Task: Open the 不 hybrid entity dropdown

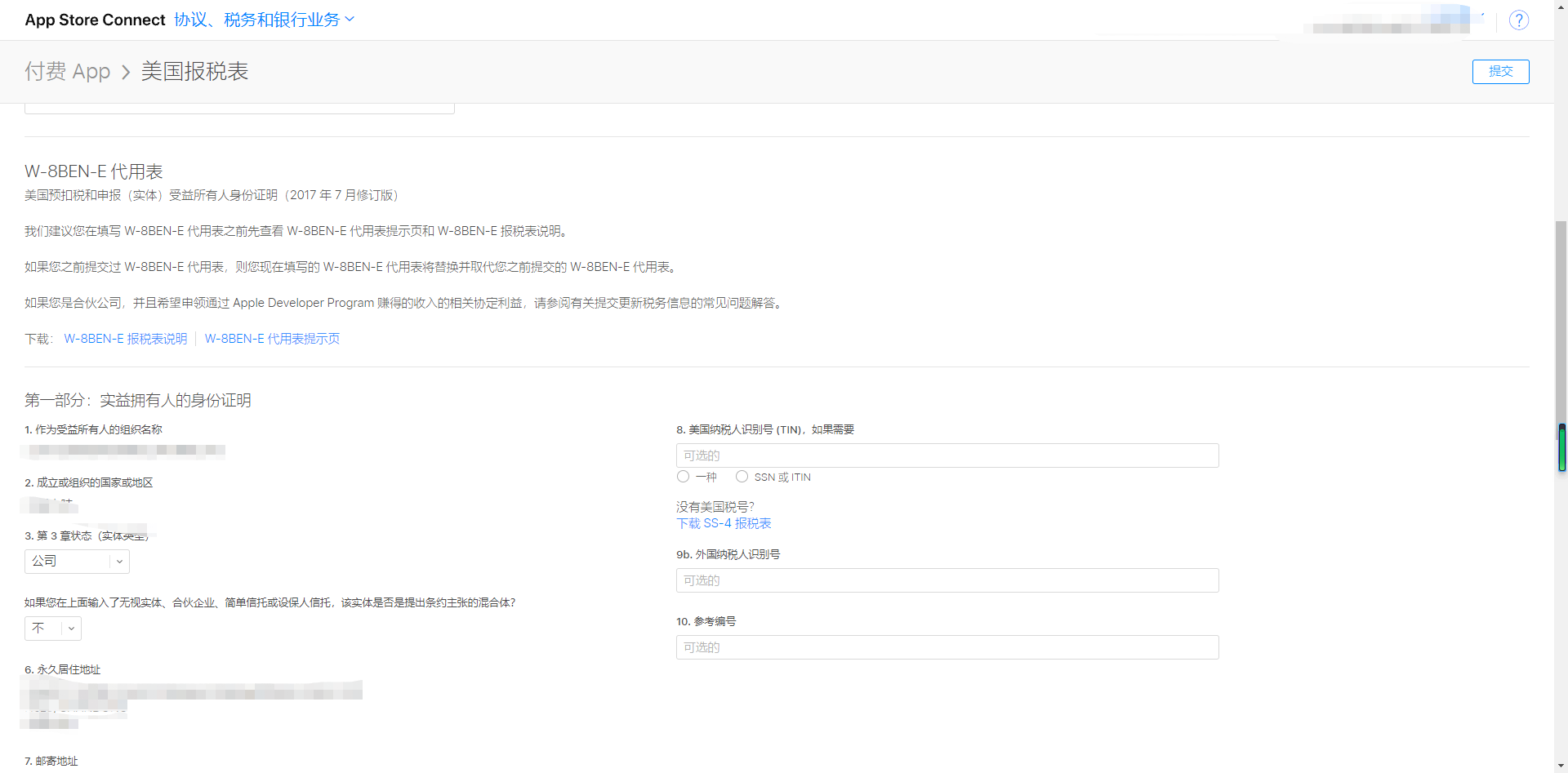Action: point(53,629)
